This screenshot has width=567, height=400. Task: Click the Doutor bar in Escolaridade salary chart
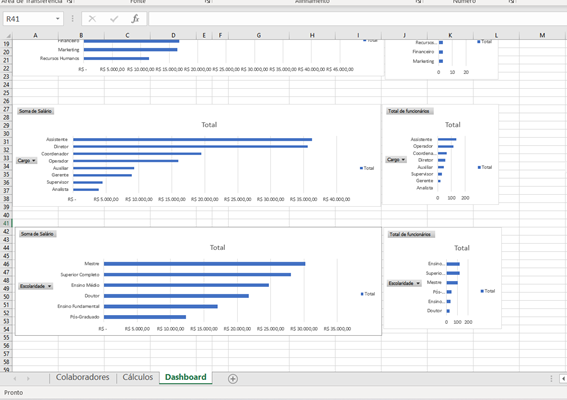pyautogui.click(x=176, y=296)
